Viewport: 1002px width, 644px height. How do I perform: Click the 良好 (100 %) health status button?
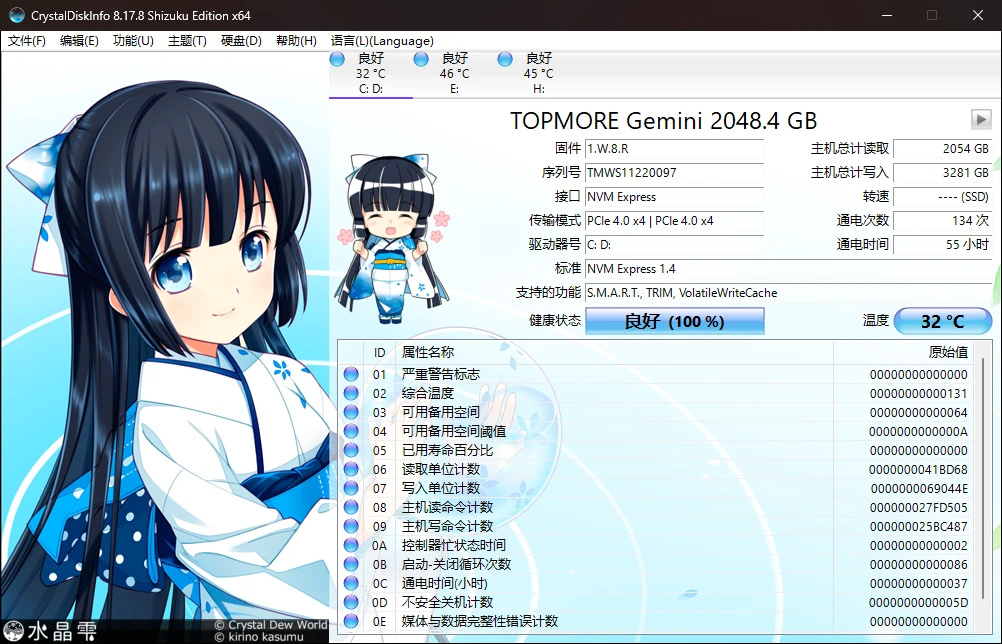[x=675, y=321]
